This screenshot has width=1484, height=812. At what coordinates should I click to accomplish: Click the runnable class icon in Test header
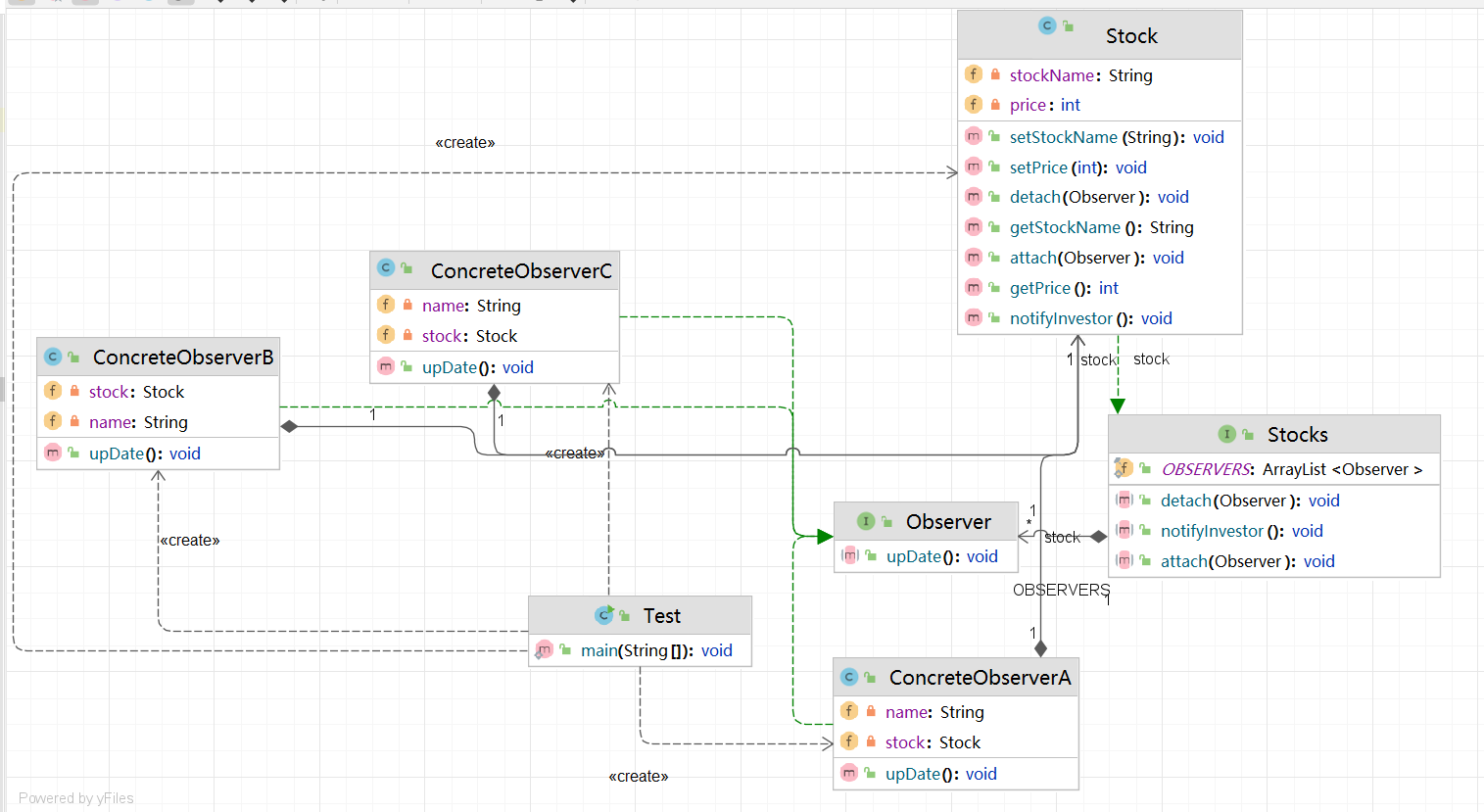tap(603, 615)
